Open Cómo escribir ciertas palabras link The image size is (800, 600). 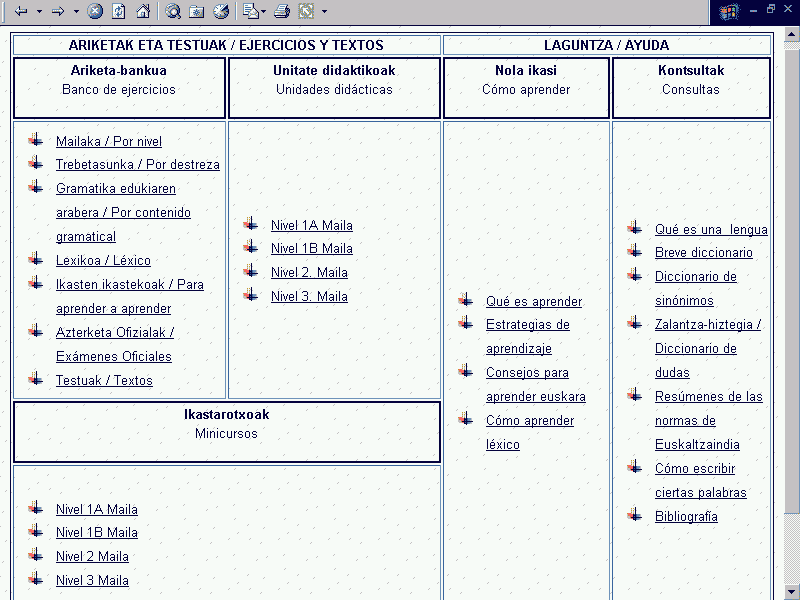point(701,481)
